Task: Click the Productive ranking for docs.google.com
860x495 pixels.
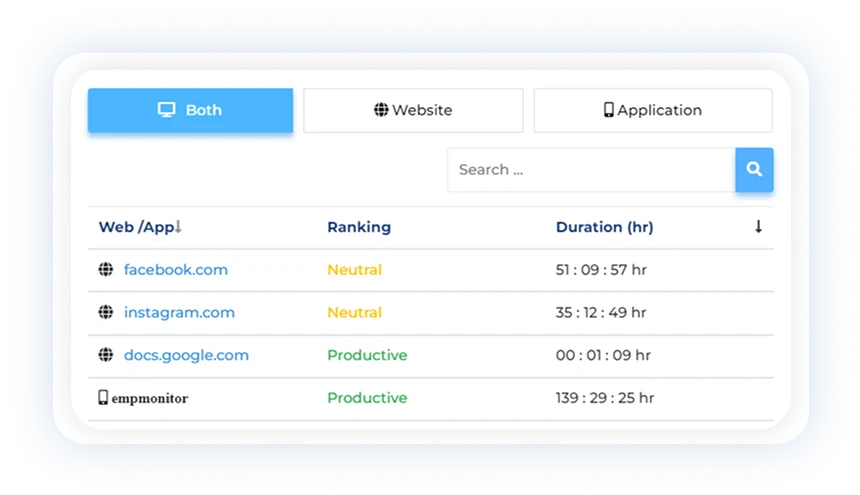Action: tap(367, 355)
